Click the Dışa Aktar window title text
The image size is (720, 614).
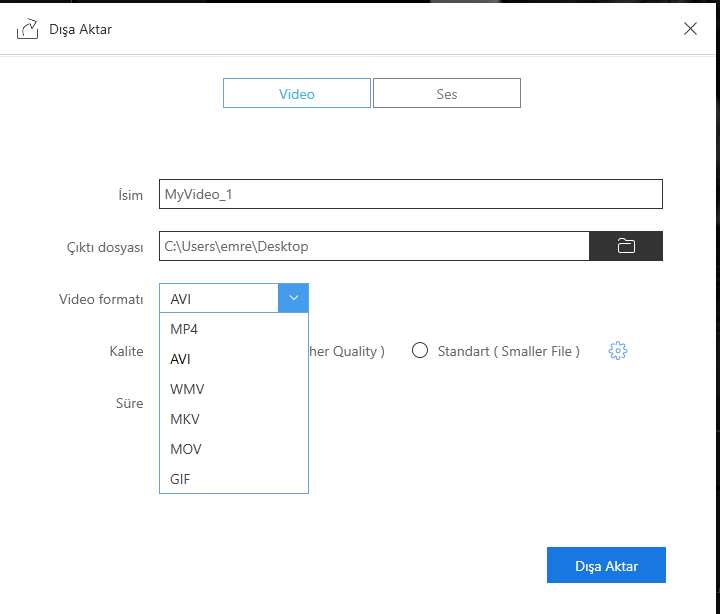pos(80,29)
